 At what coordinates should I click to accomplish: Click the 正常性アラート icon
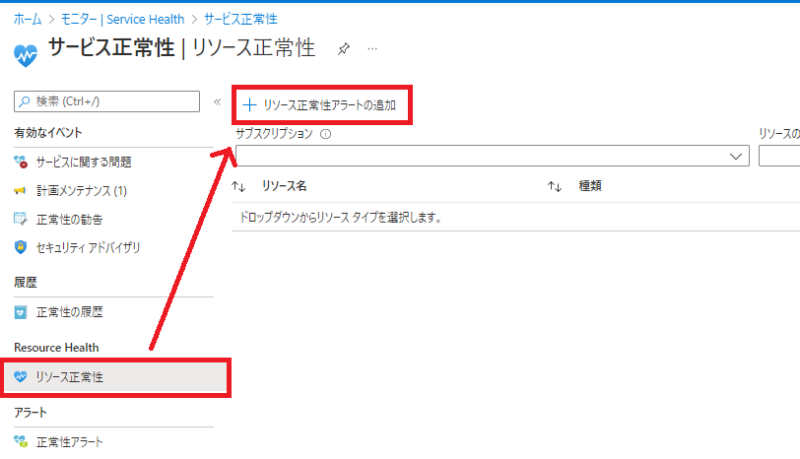pos(20,442)
